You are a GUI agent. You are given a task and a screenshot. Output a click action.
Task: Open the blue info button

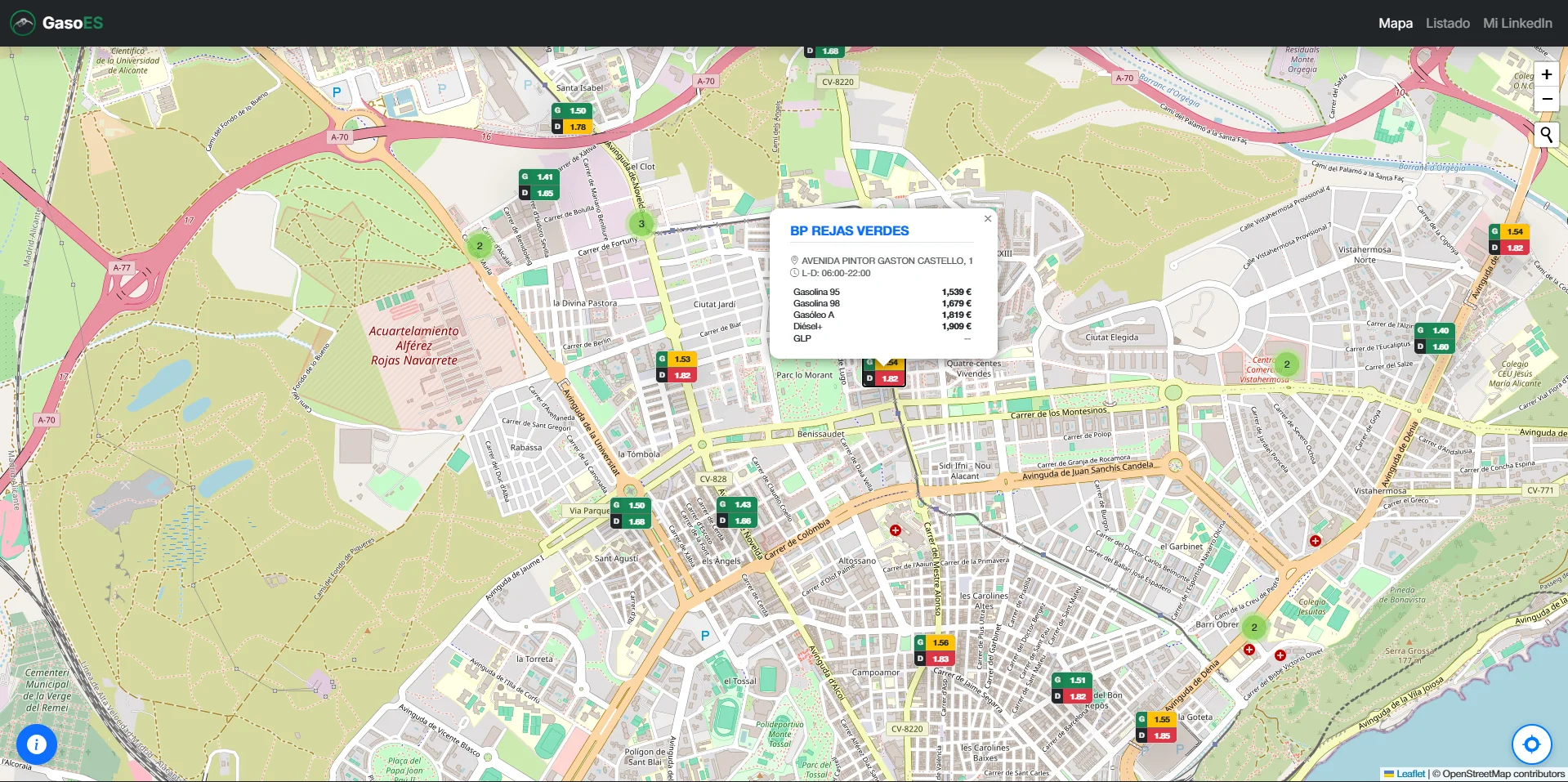point(36,744)
